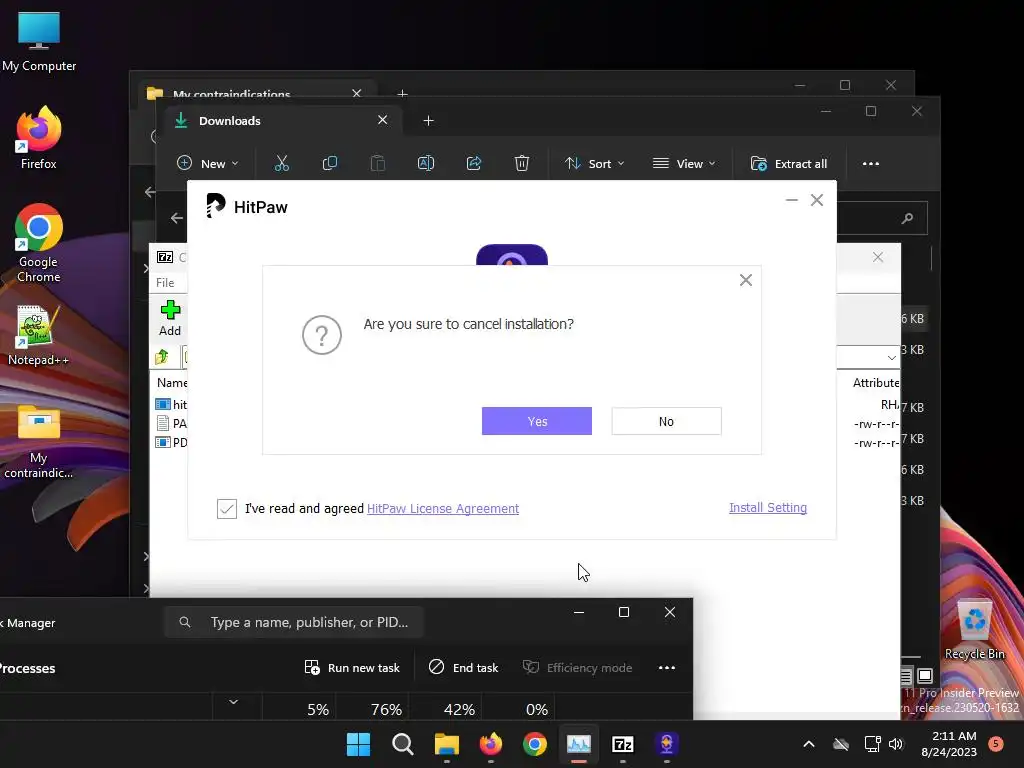Click the Name column header in 7-Zip
This screenshot has height=768, width=1024.
pyautogui.click(x=172, y=383)
